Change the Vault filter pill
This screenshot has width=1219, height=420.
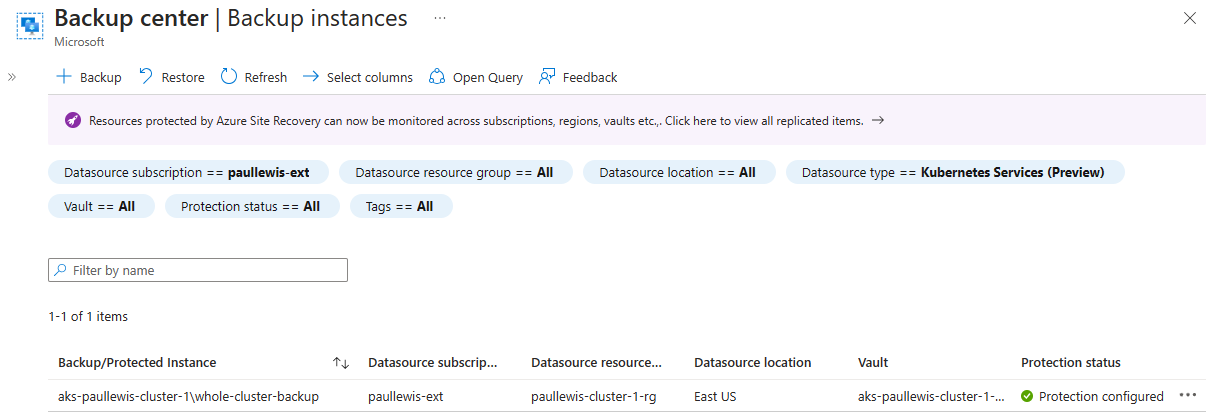(101, 206)
